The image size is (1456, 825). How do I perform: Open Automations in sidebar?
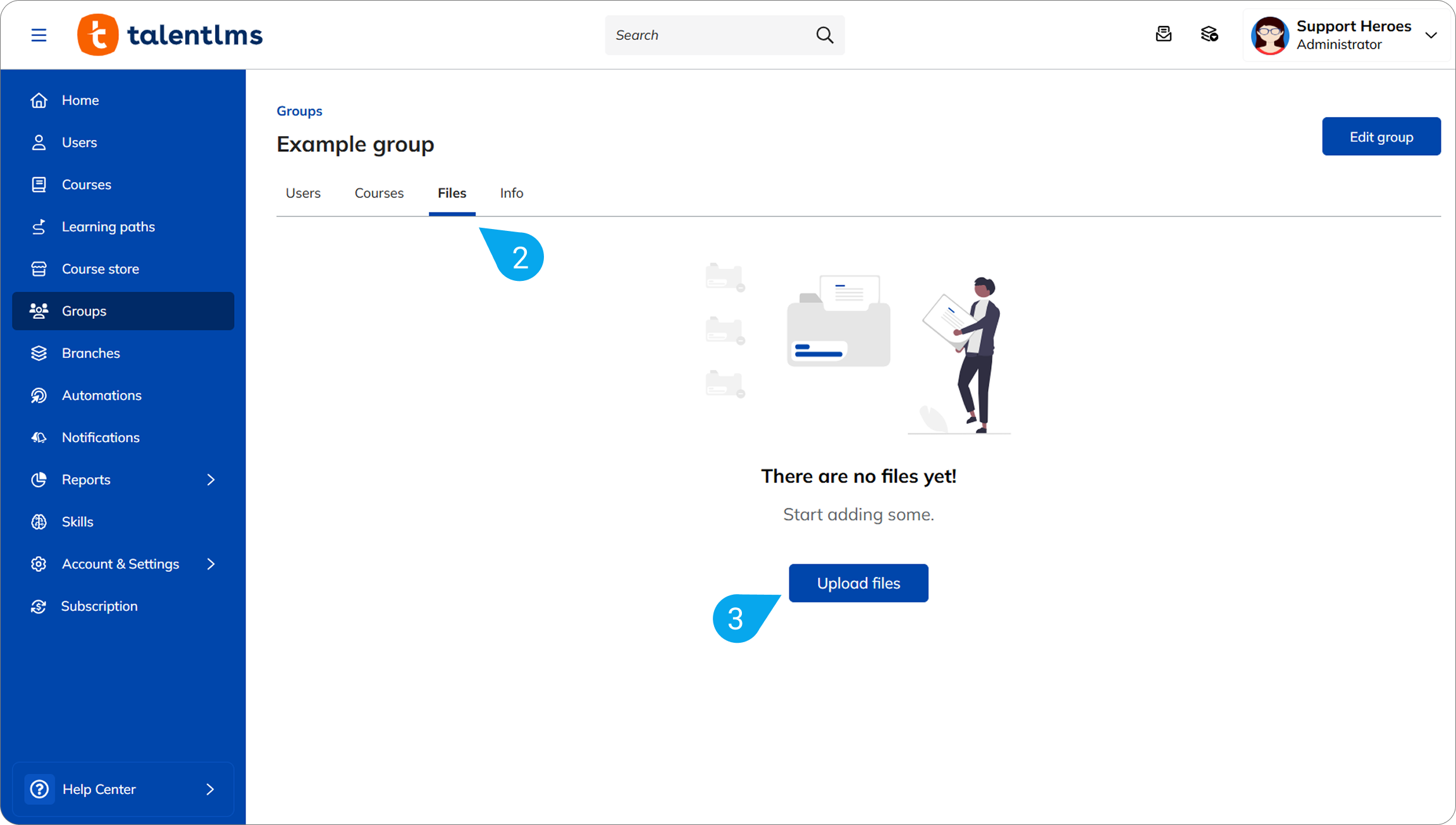[x=101, y=395]
